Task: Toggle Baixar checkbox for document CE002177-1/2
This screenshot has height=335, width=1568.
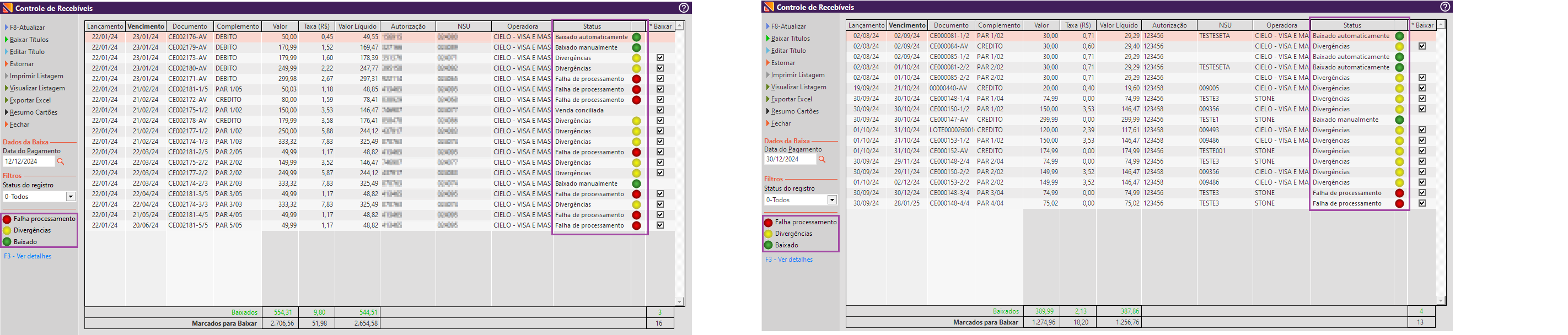Action: (x=660, y=131)
